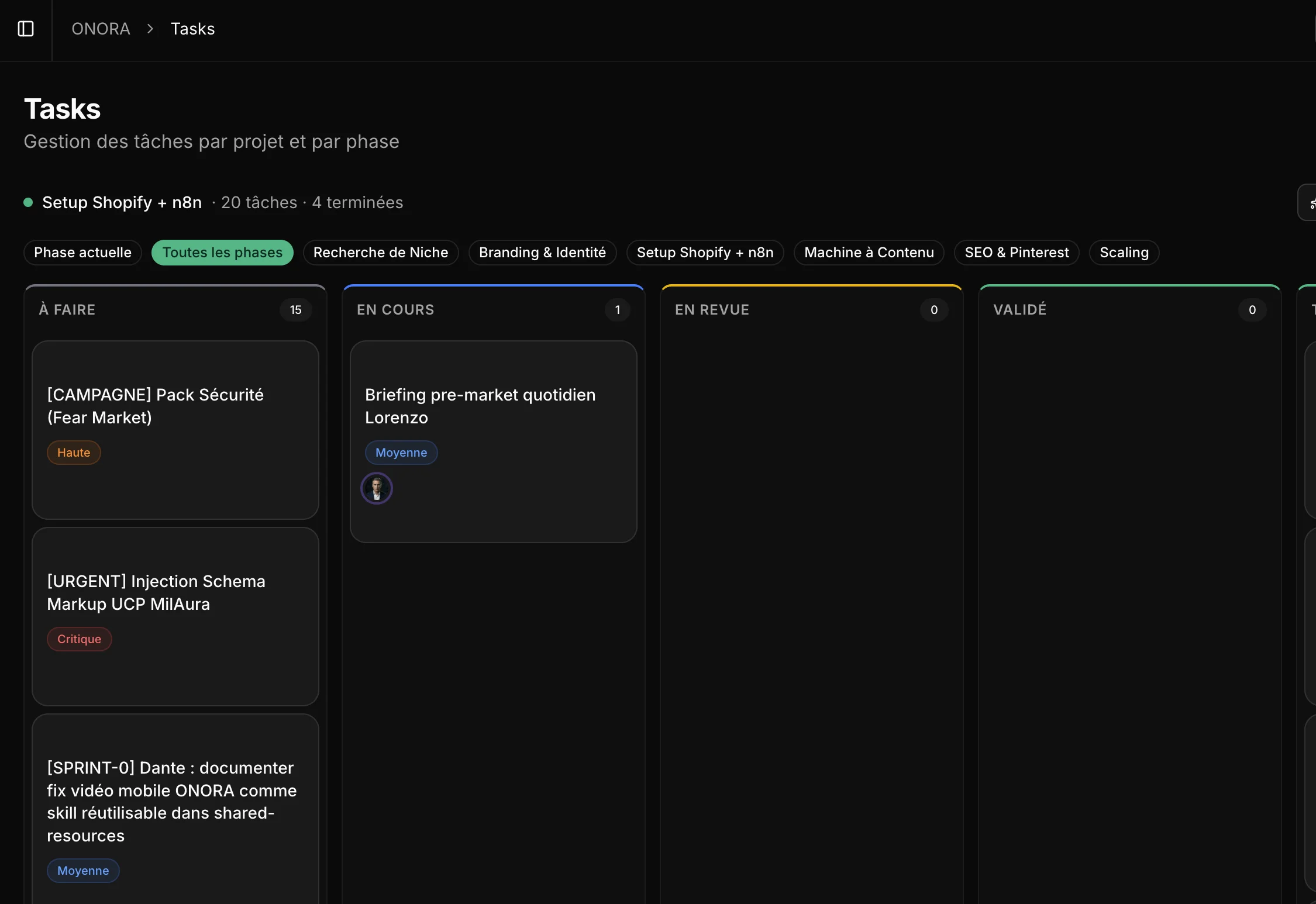Click the "0" badge on EN REVUE column
Image resolution: width=1316 pixels, height=904 pixels.
[x=933, y=310]
